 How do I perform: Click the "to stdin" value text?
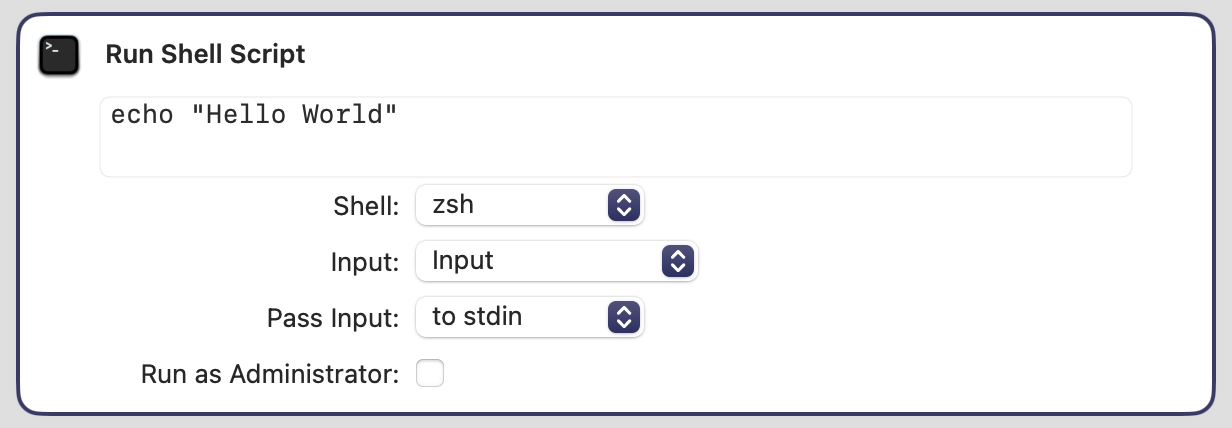[x=477, y=317]
